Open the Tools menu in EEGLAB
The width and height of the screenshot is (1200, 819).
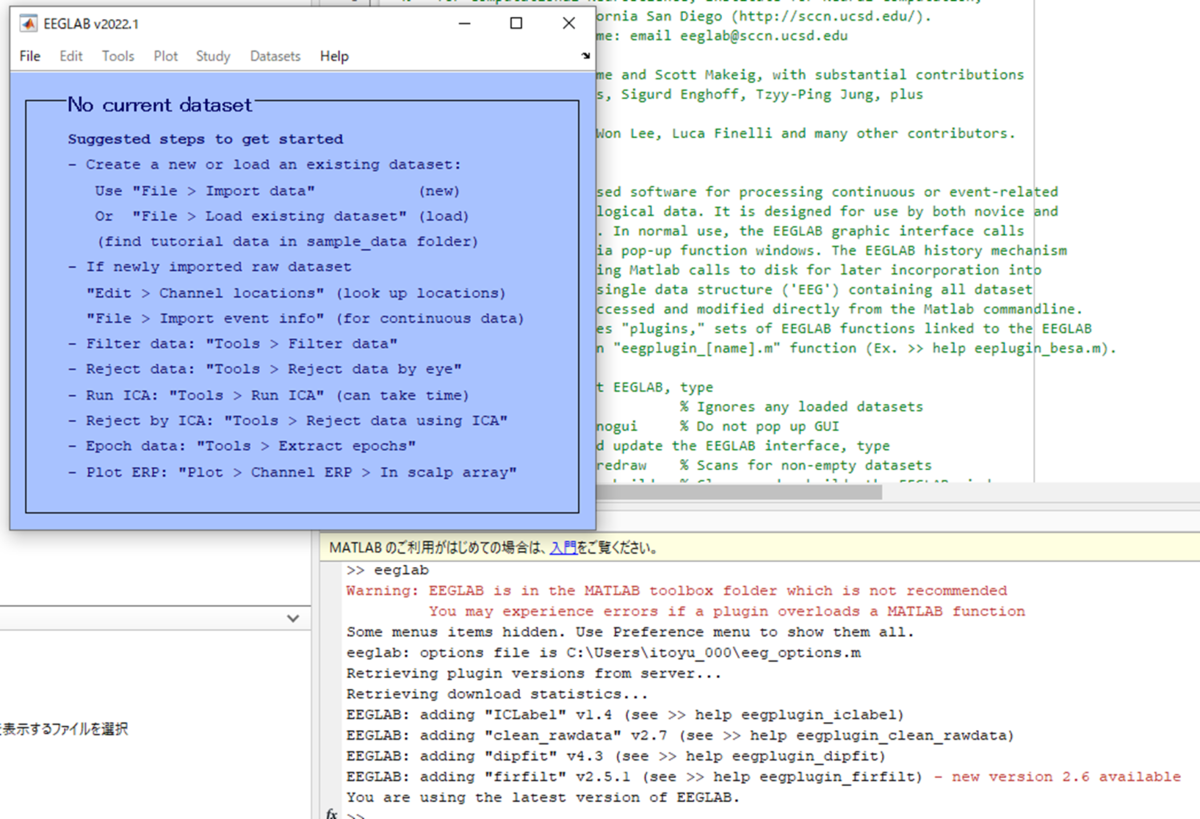(x=118, y=56)
